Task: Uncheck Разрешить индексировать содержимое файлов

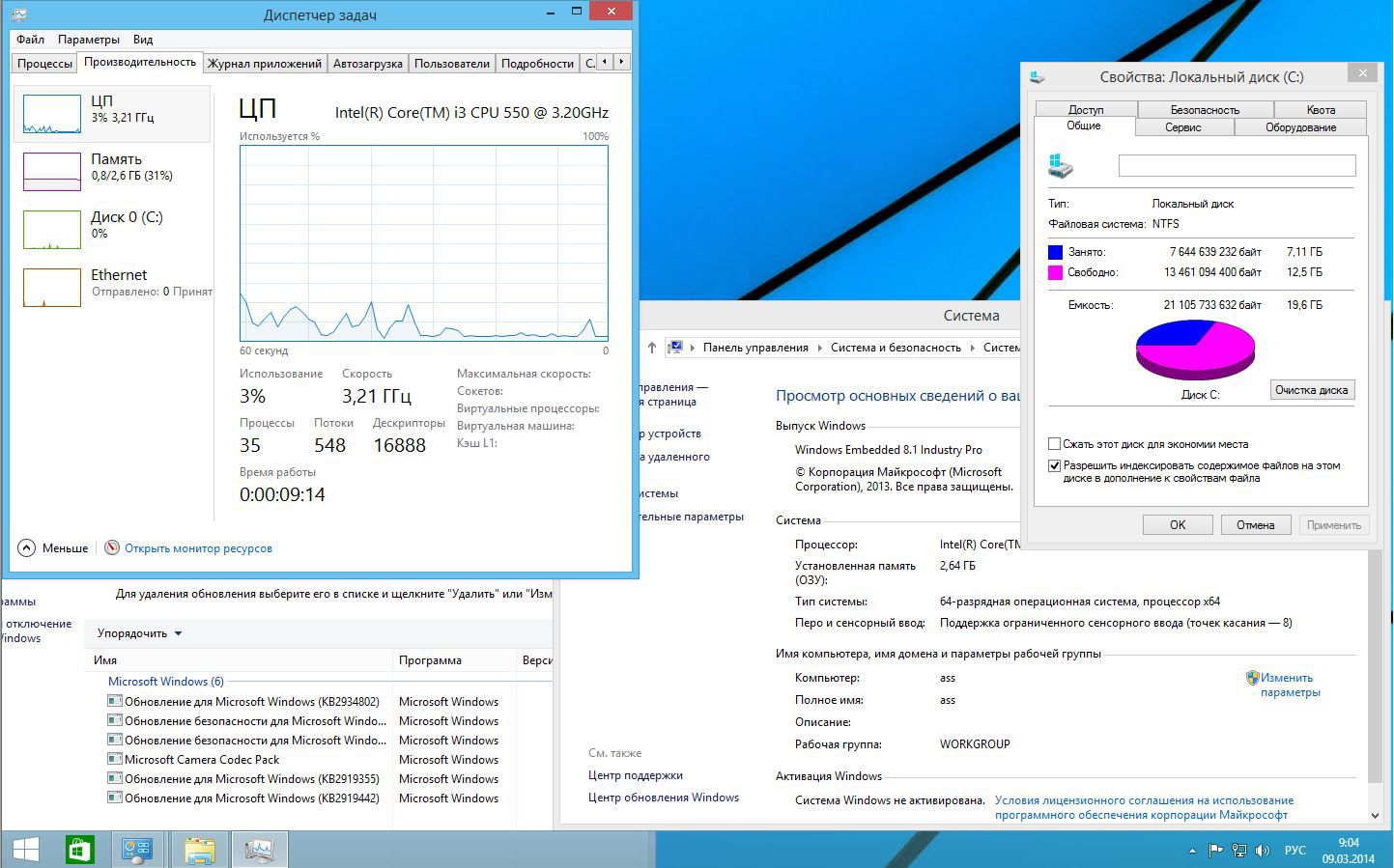Action: (1055, 465)
